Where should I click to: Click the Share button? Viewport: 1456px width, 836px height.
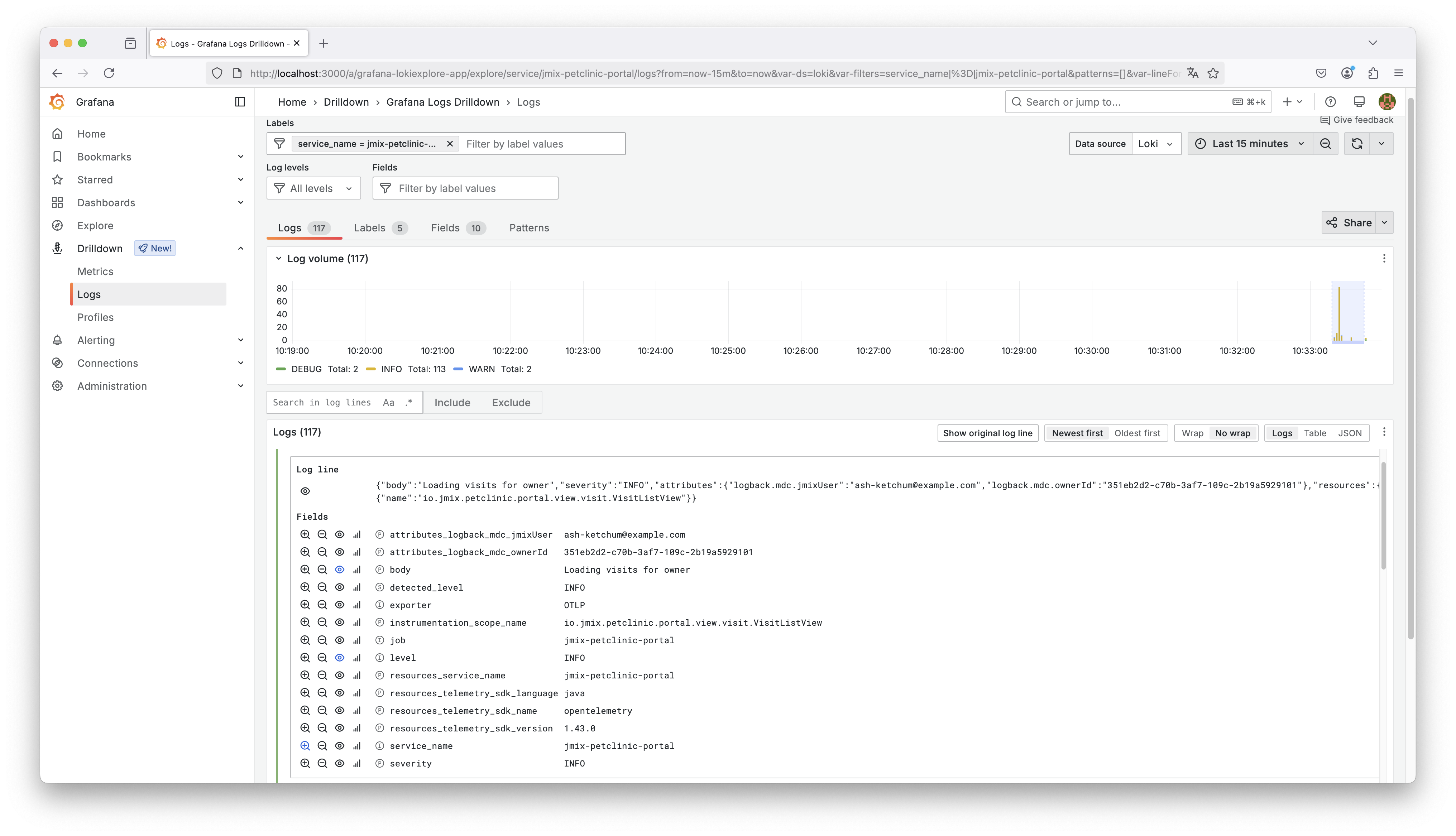(x=1349, y=223)
